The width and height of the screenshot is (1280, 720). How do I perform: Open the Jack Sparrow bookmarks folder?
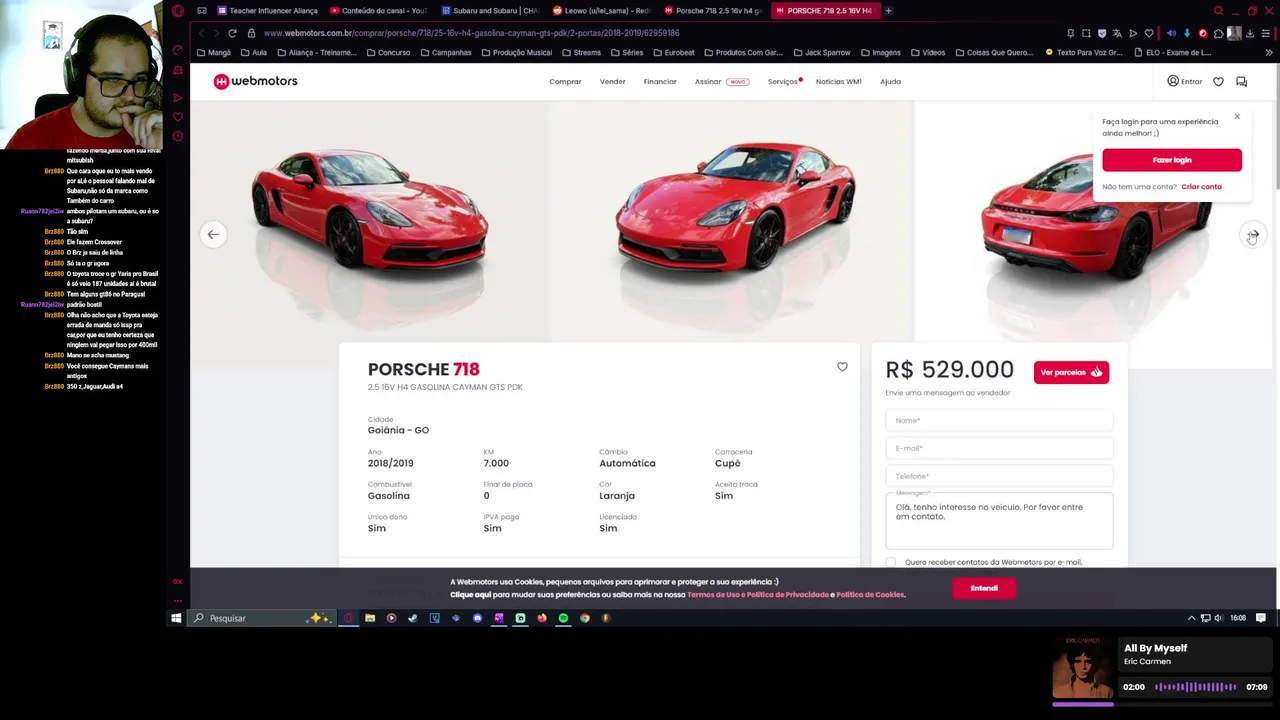[820, 52]
